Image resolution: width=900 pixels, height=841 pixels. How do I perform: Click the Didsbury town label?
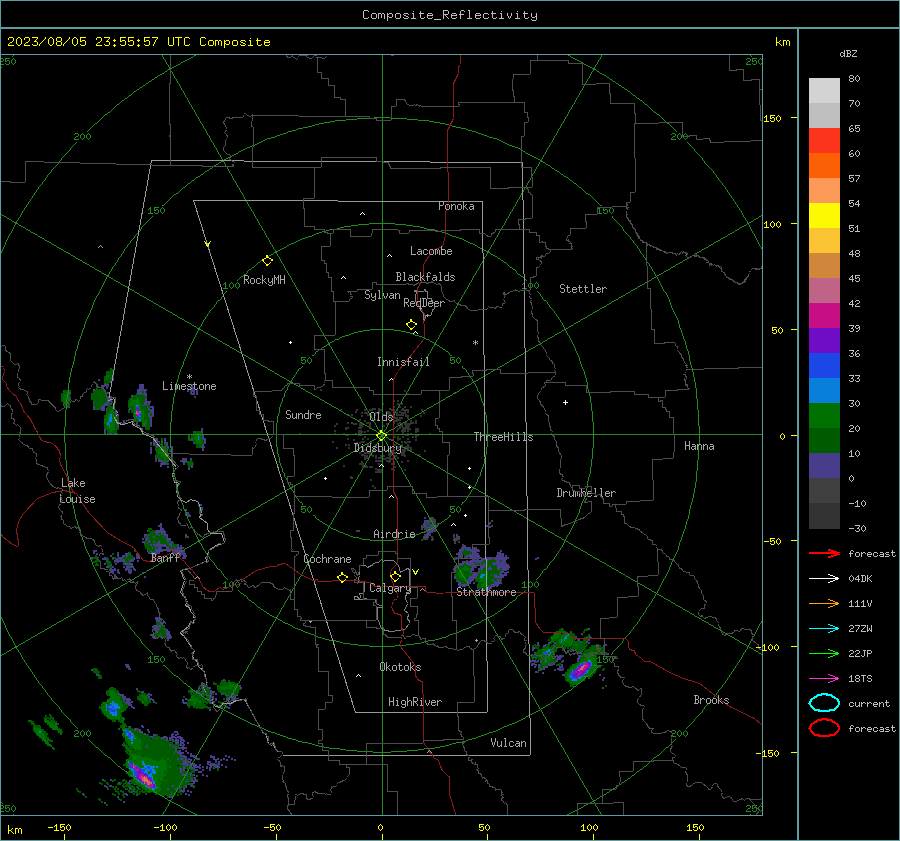point(378,448)
